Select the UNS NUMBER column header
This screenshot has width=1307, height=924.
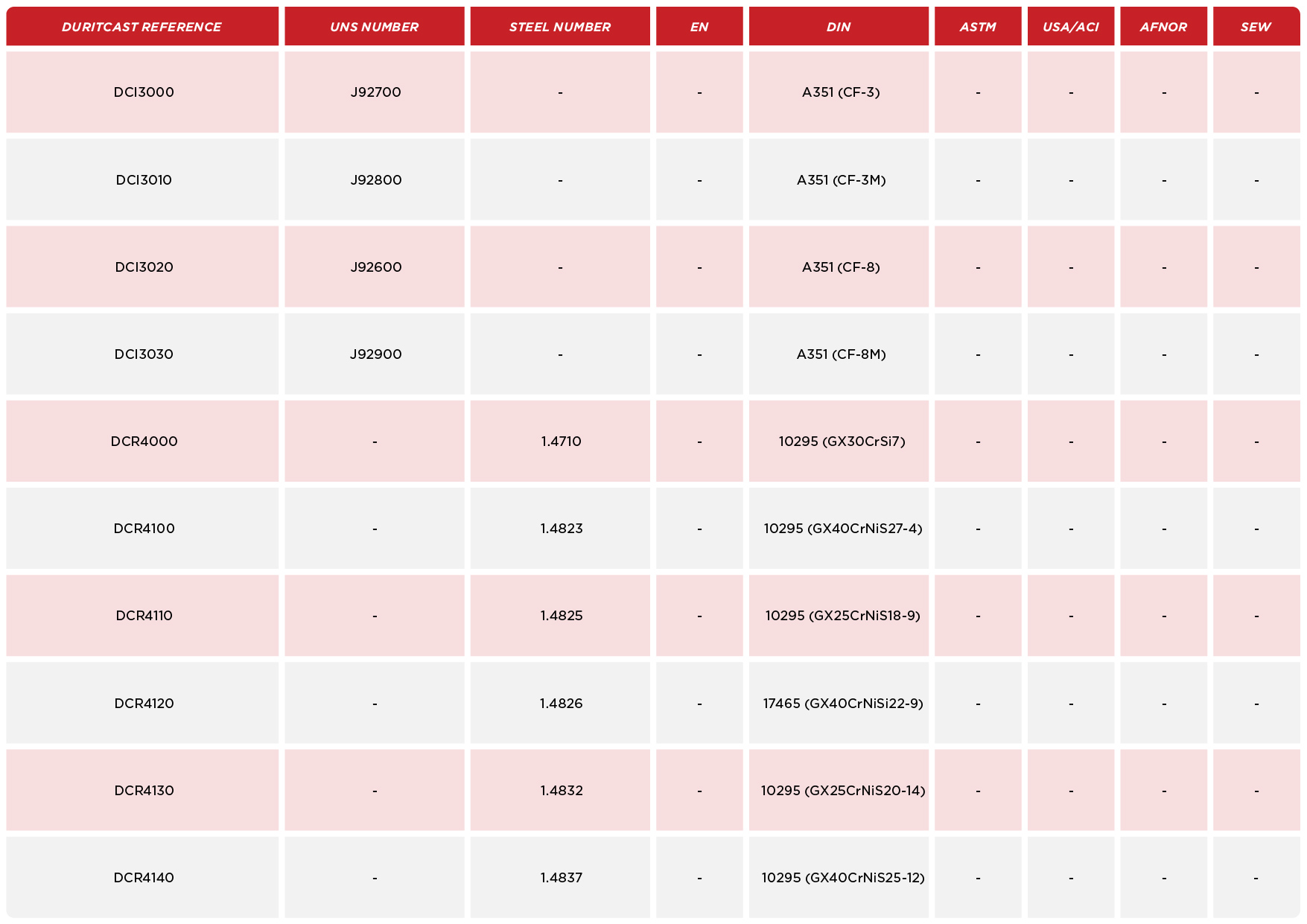[x=375, y=27]
